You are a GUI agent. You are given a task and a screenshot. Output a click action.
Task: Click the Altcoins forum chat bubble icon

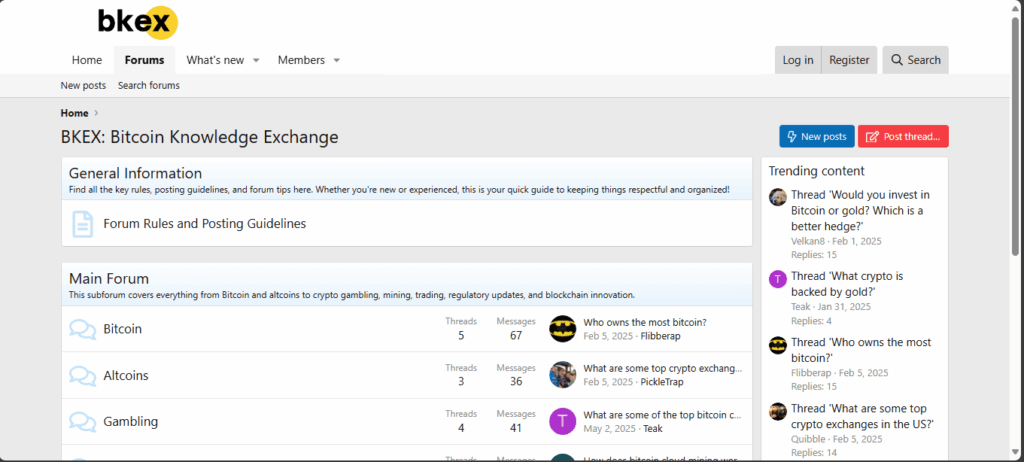[82, 376]
